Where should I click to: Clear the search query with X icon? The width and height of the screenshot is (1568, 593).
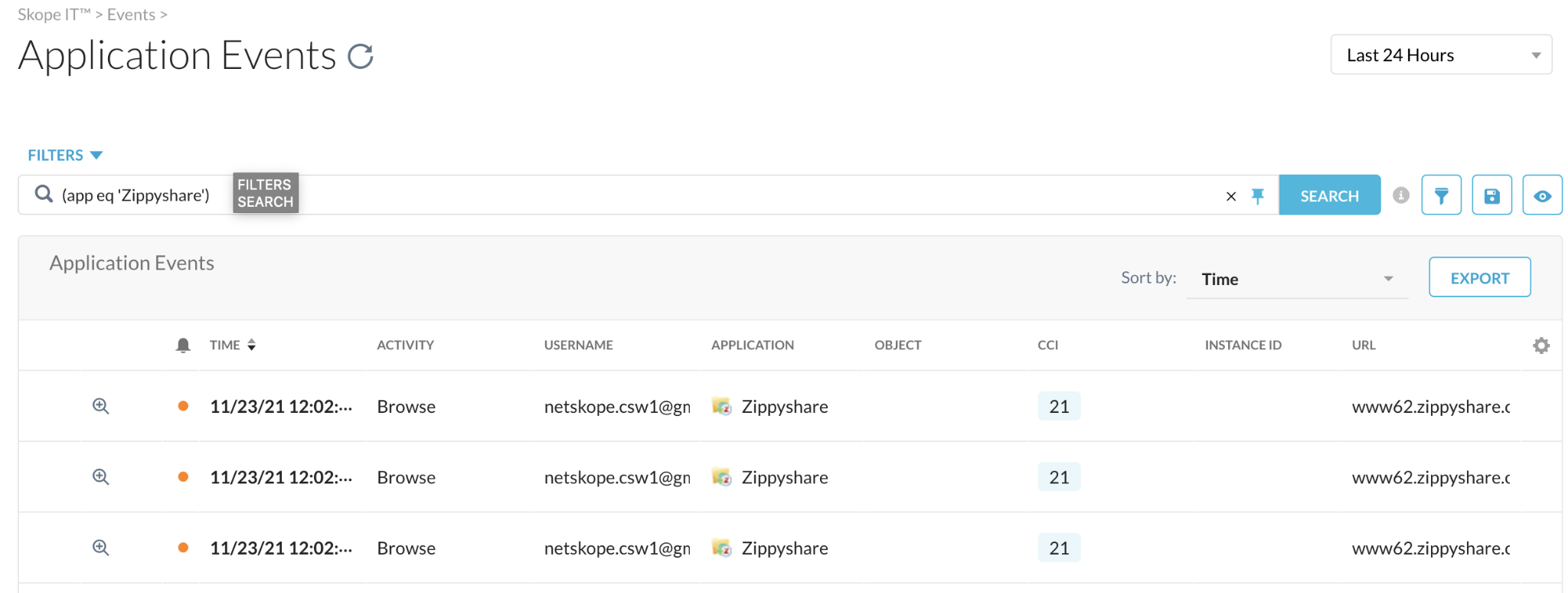(1231, 196)
